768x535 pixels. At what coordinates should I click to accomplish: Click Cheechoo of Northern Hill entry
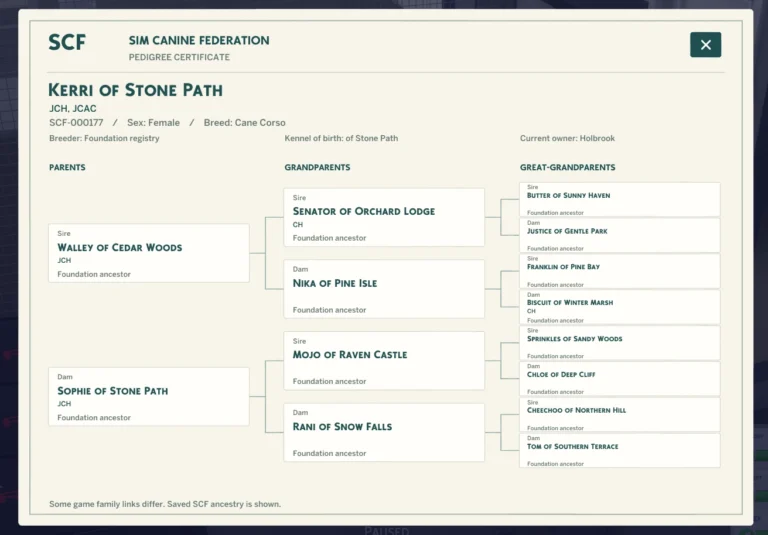pos(620,414)
